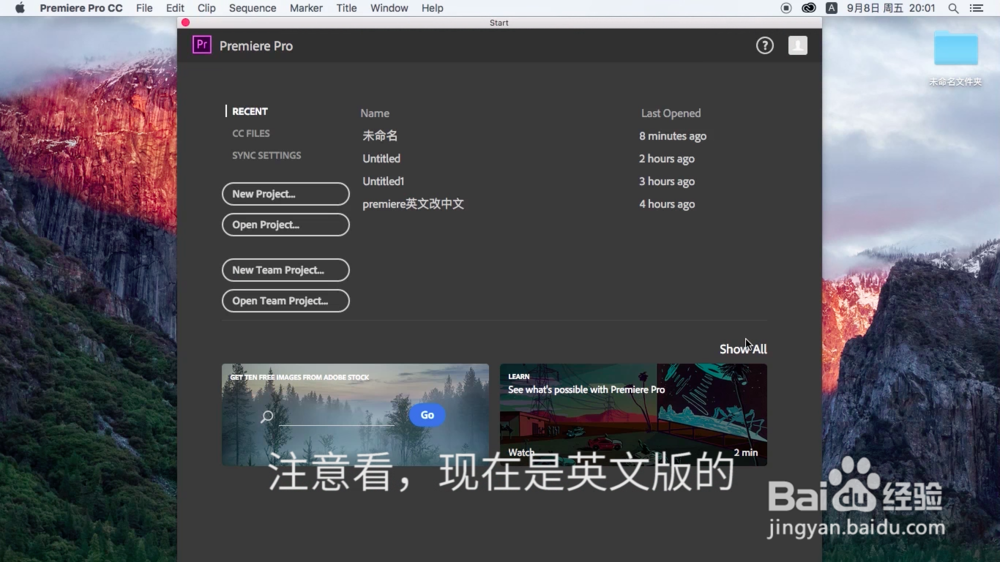Open the desktop folder 未命名文件夹
The image size is (1000, 562).
coord(955,58)
